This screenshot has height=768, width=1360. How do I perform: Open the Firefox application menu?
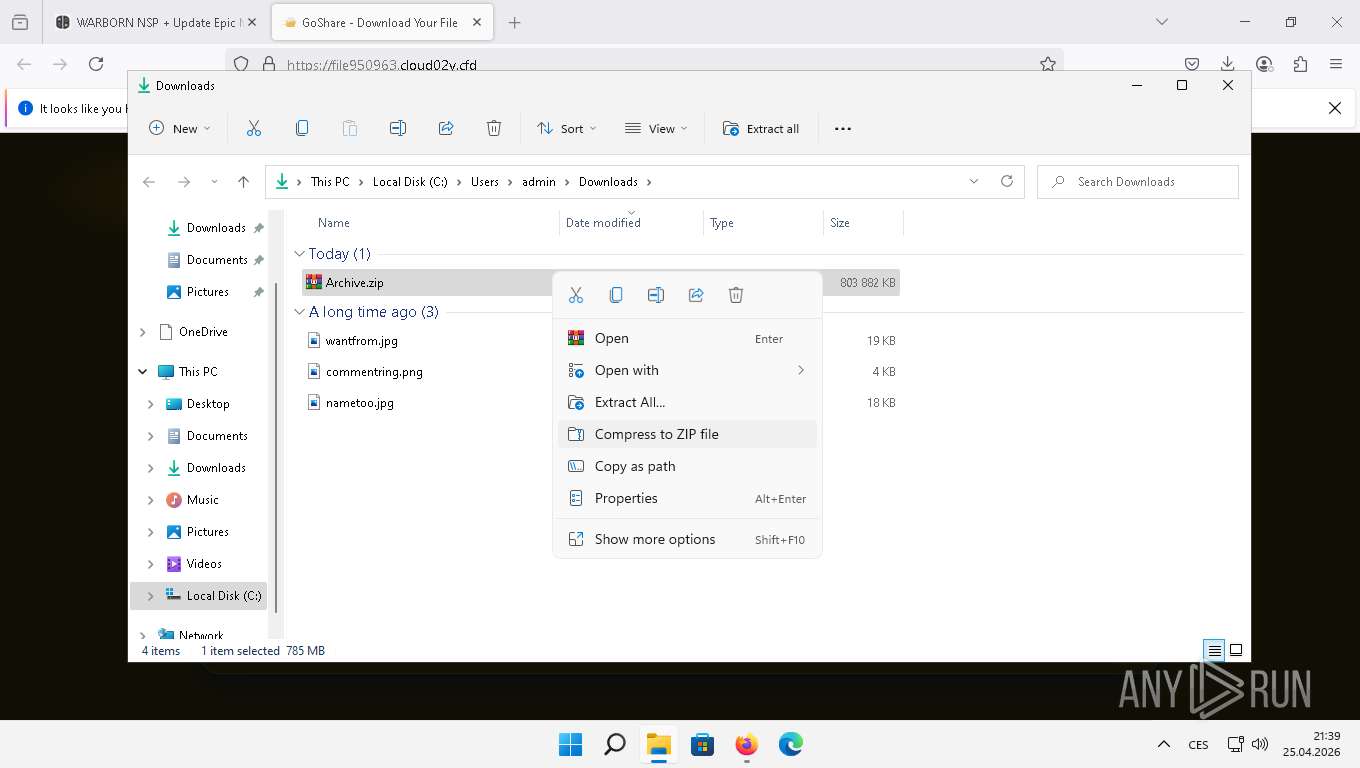(1336, 64)
